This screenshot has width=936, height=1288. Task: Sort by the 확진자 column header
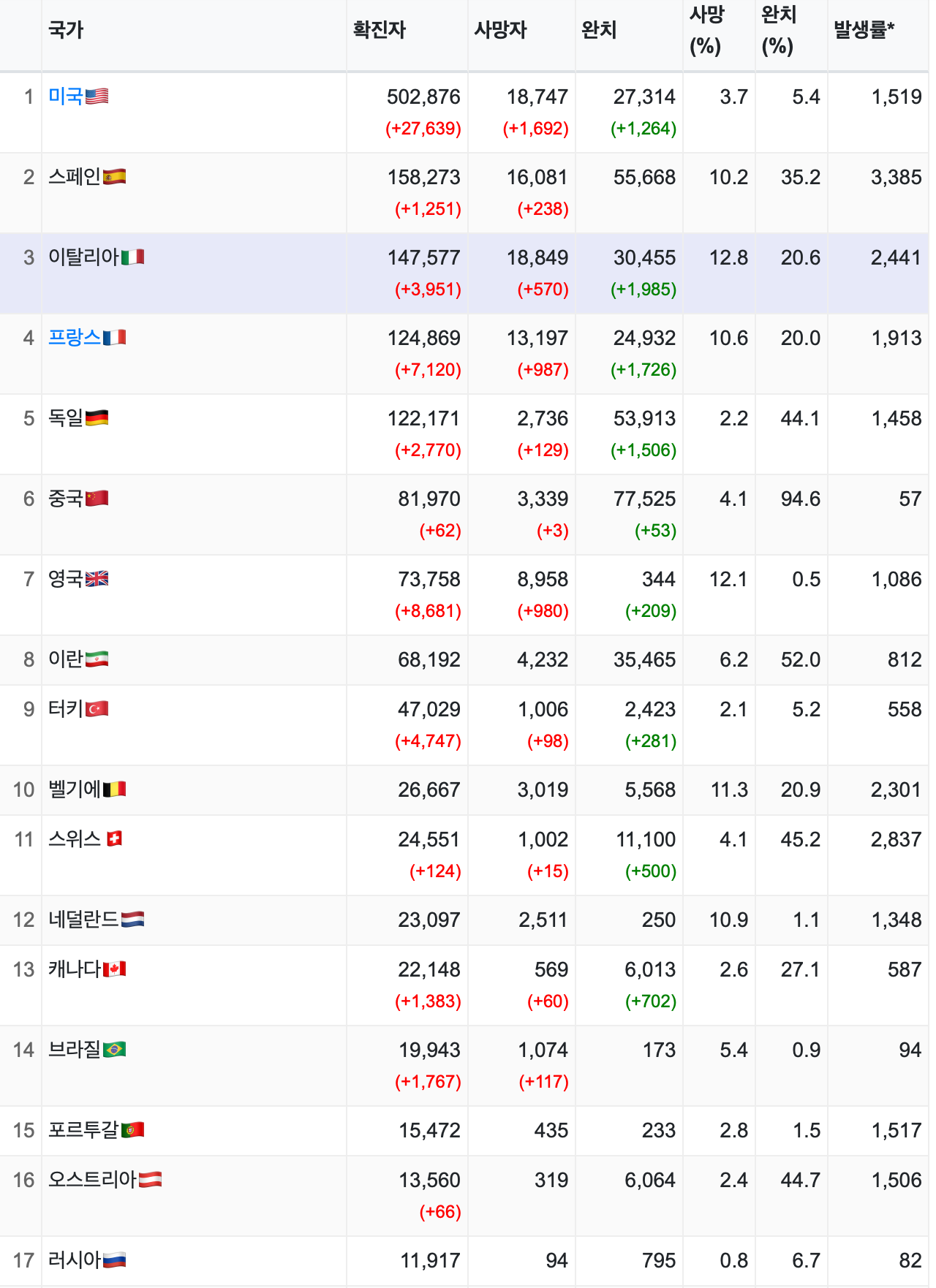[379, 30]
